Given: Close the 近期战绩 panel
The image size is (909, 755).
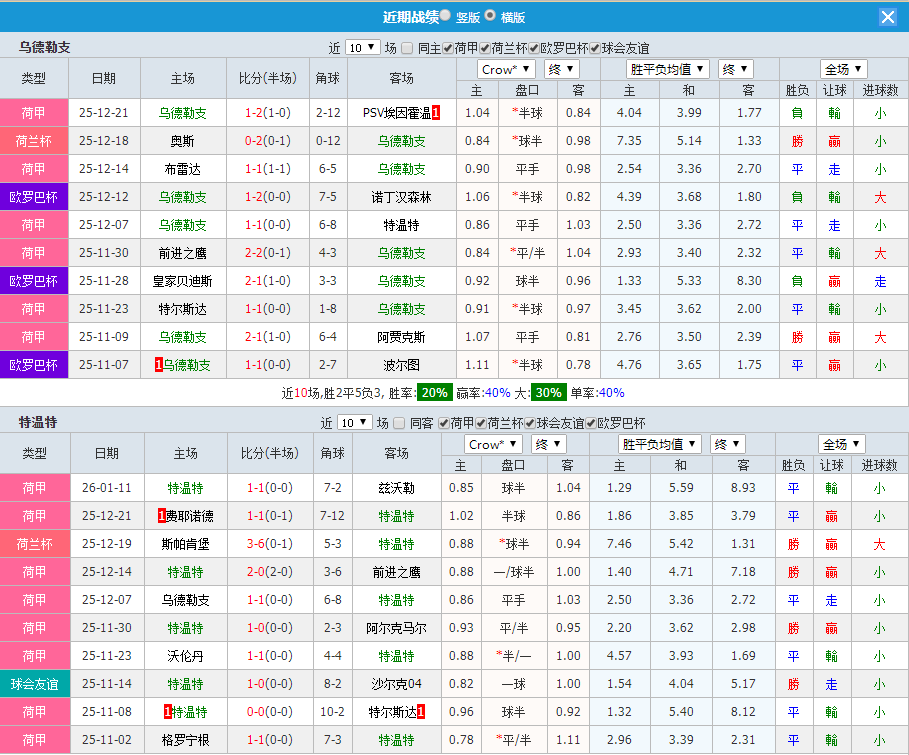Looking at the screenshot, I should tap(889, 15).
